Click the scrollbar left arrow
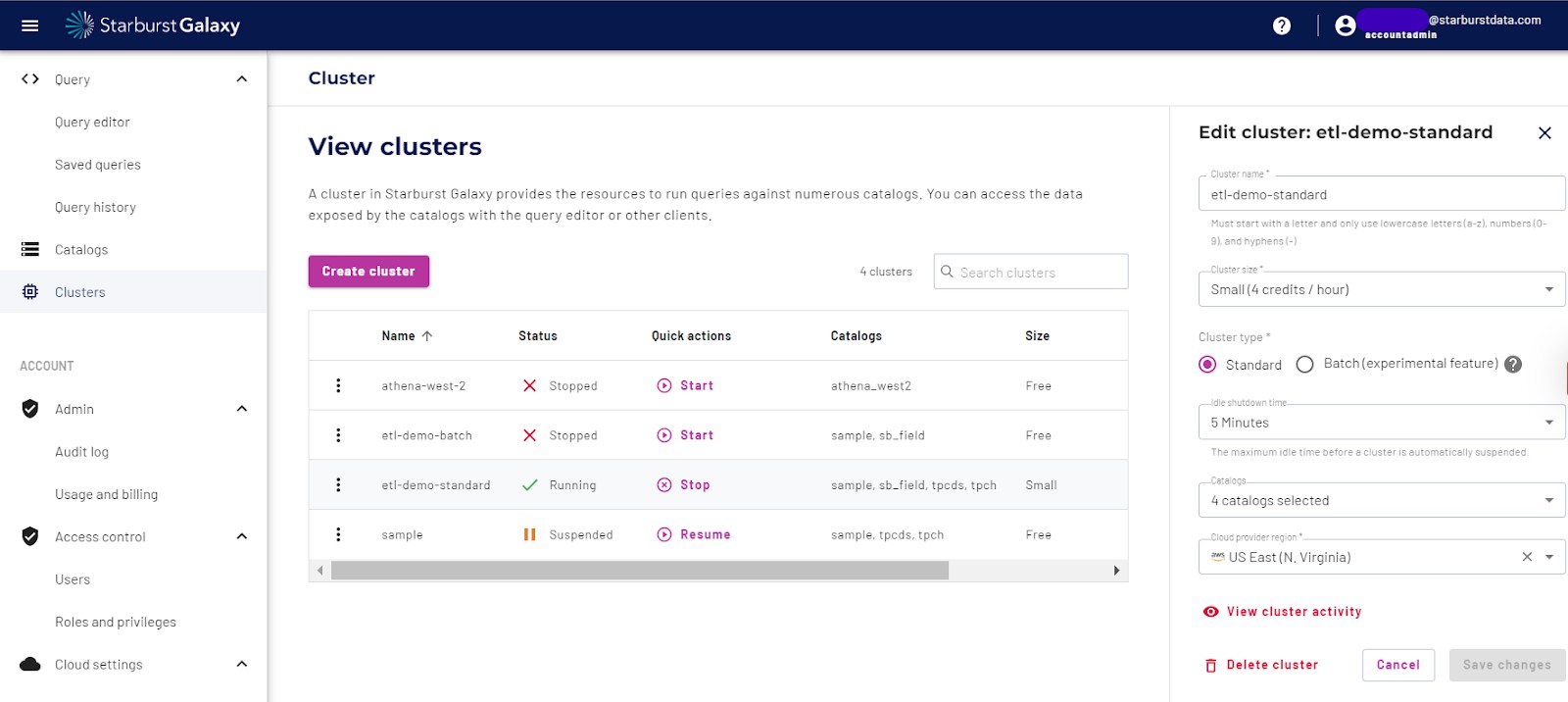This screenshot has width=1568, height=702. coord(319,571)
